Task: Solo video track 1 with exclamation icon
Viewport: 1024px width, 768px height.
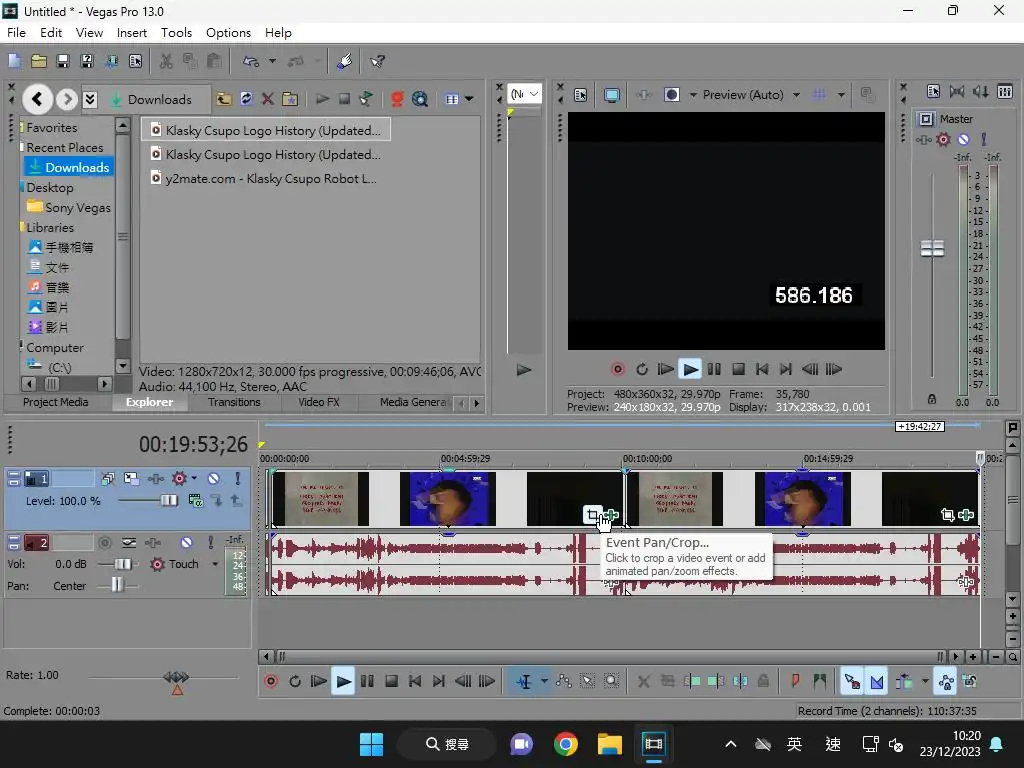Action: tap(237, 479)
